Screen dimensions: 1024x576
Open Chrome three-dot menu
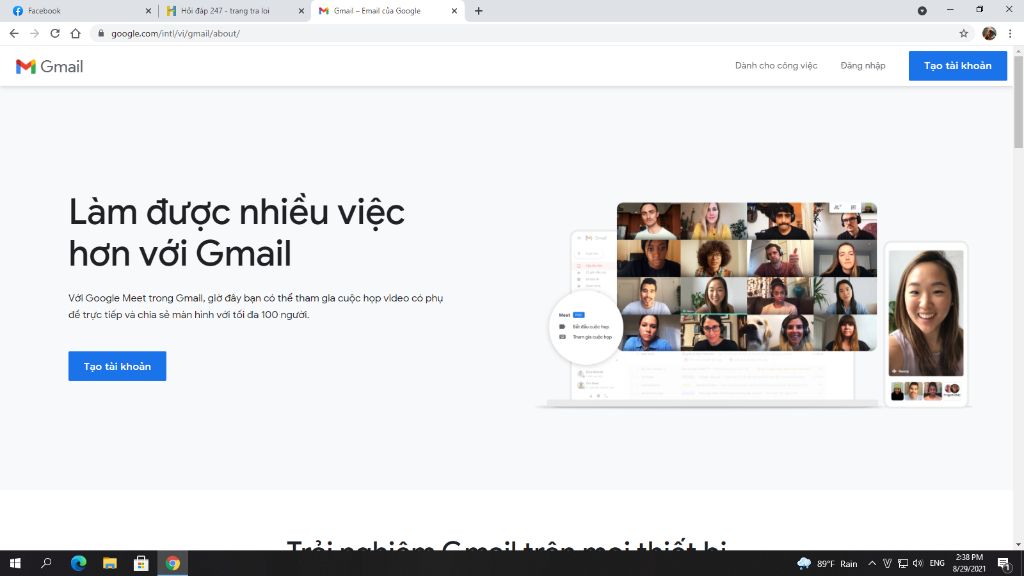pos(1010,33)
